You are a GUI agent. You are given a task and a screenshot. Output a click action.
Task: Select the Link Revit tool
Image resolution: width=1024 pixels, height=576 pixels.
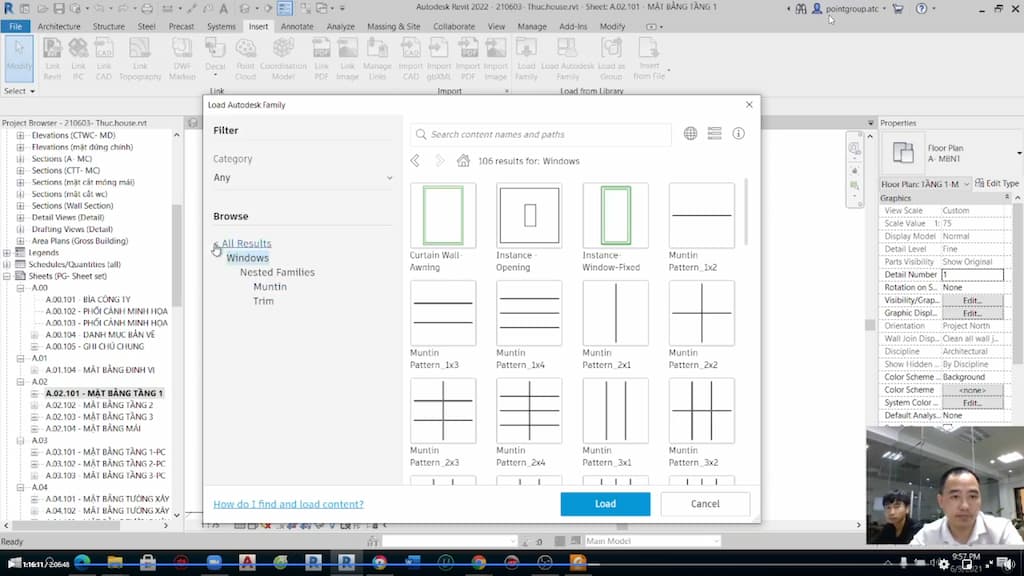coord(55,58)
